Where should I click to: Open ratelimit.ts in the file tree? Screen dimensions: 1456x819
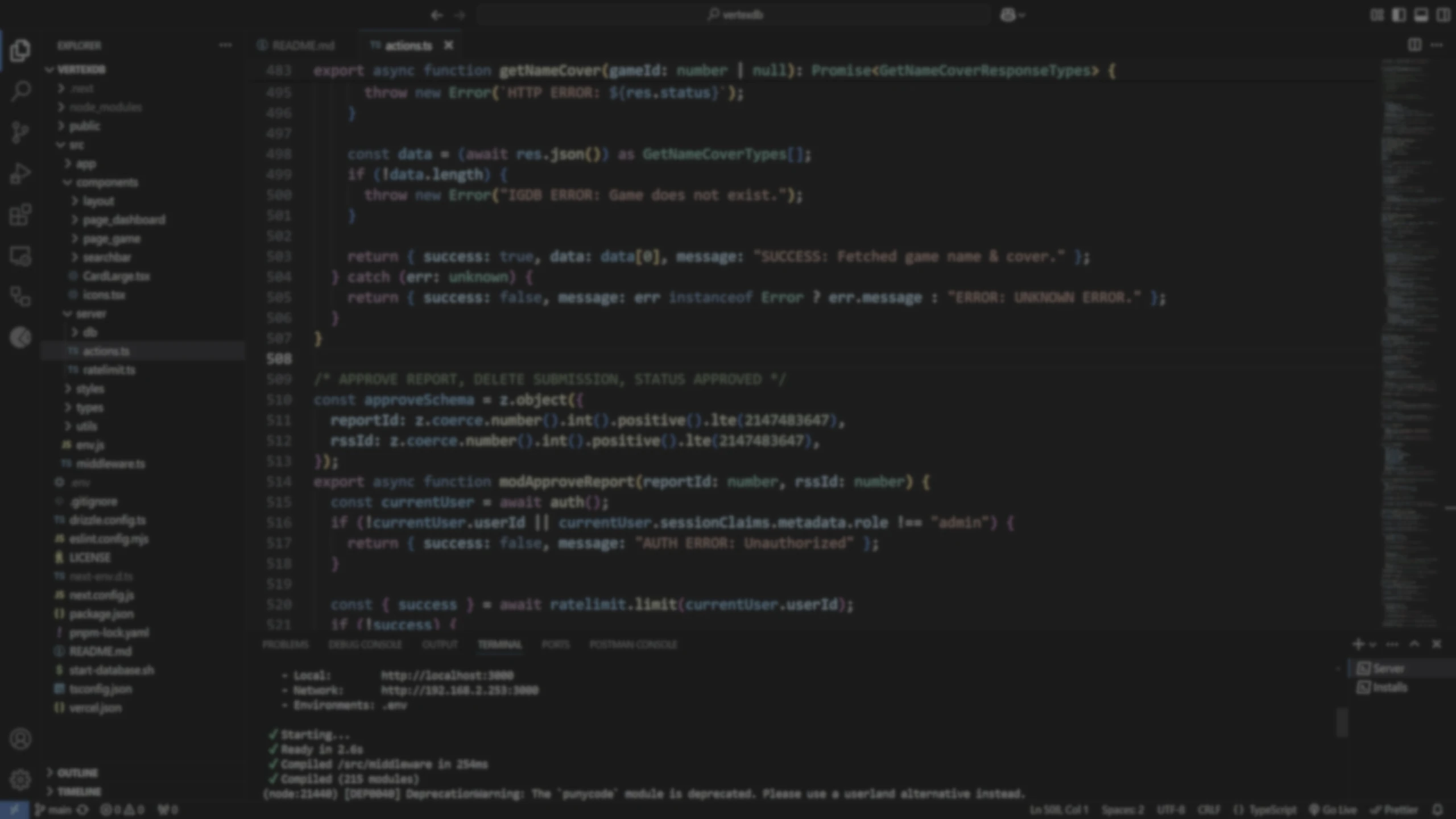(x=109, y=370)
